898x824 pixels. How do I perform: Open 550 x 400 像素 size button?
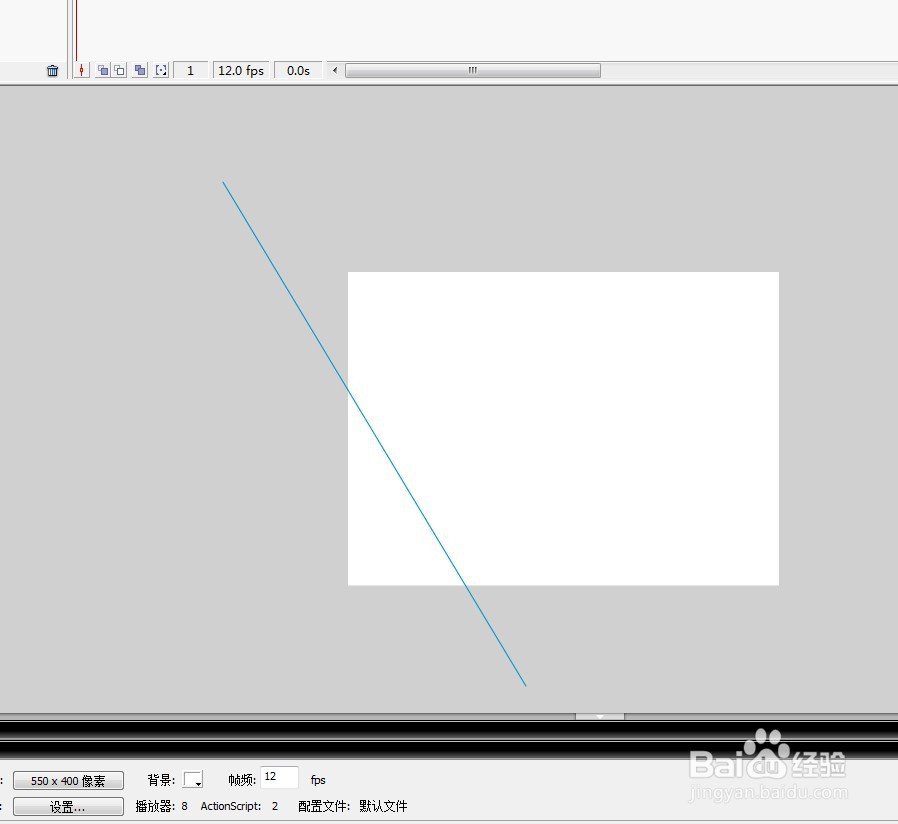(x=68, y=780)
